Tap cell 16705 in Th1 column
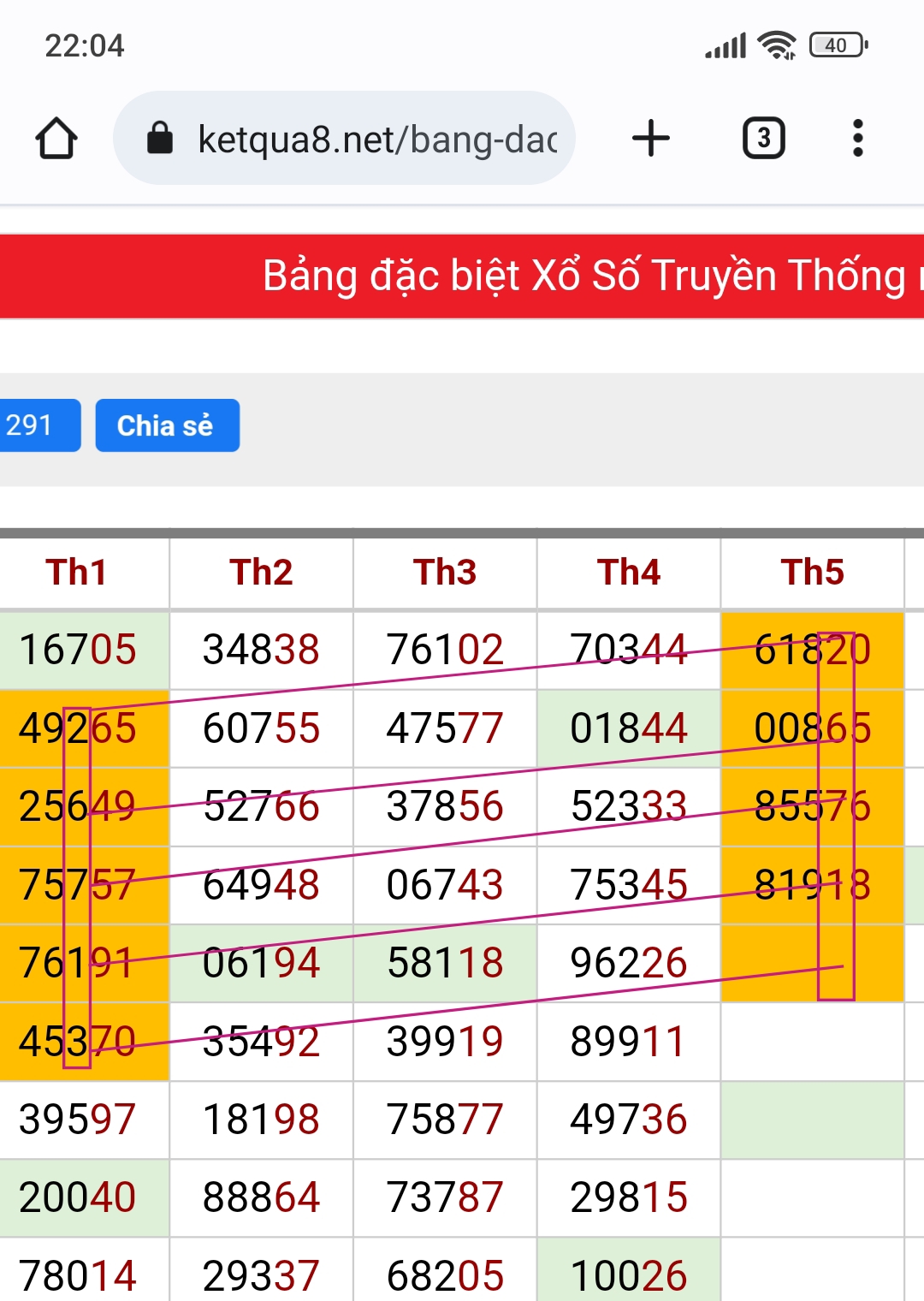The width and height of the screenshot is (924, 1301). [77, 650]
